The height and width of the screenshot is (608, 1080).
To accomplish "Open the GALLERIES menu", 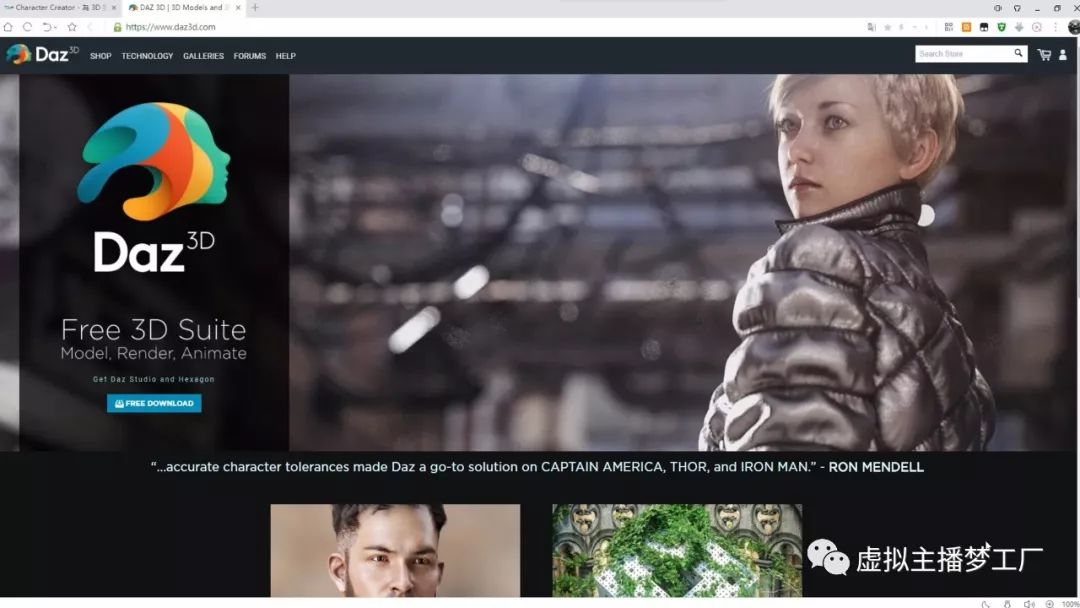I will 203,56.
